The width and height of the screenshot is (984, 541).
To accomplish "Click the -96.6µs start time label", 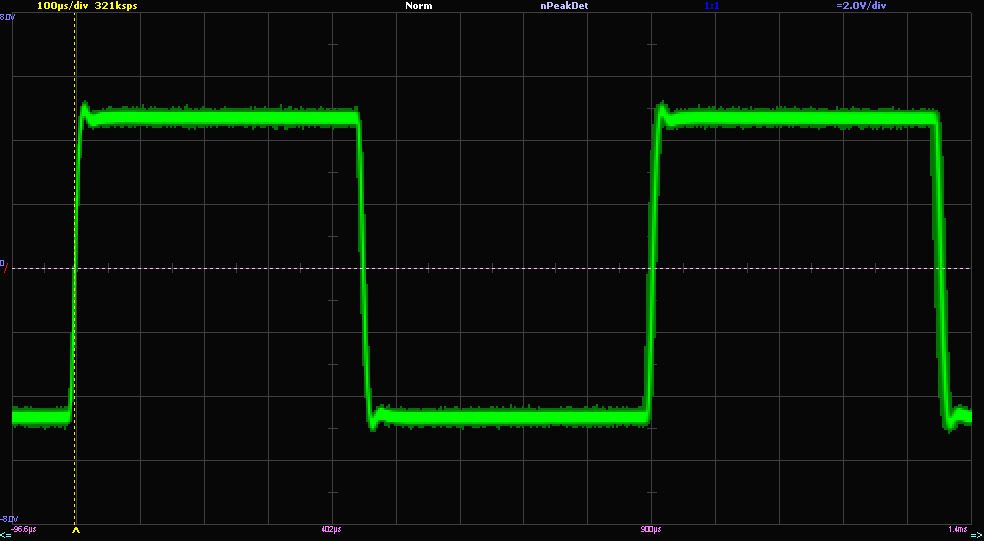I will [x=24, y=527].
